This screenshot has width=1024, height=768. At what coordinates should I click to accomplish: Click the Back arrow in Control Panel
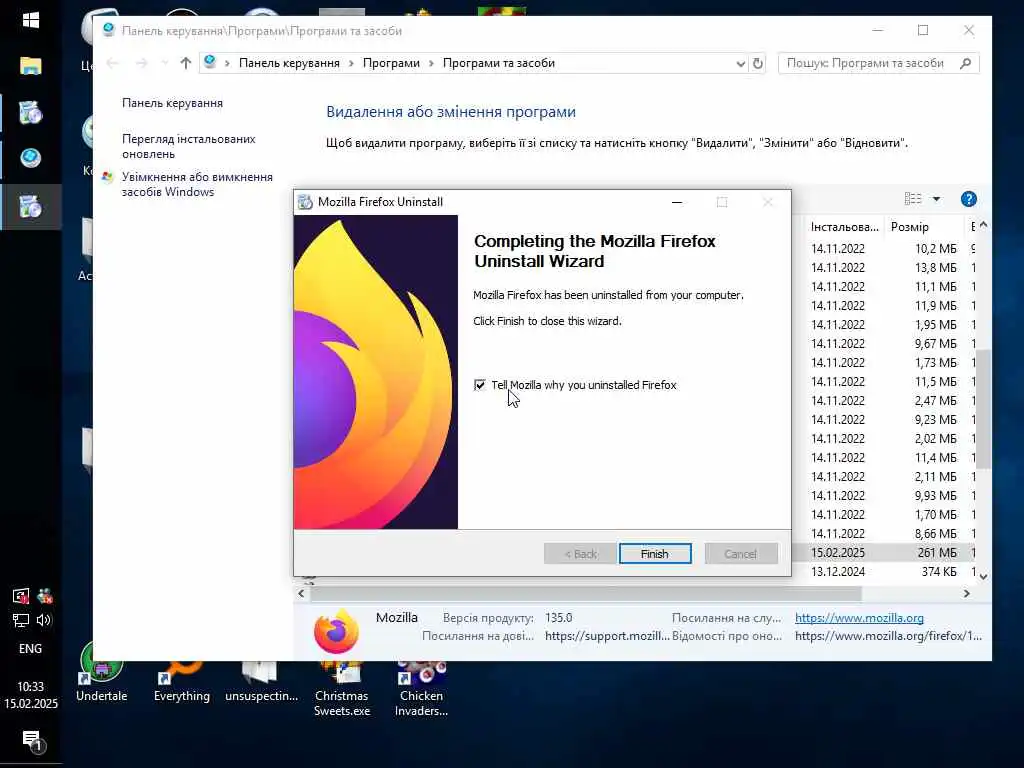pos(112,63)
